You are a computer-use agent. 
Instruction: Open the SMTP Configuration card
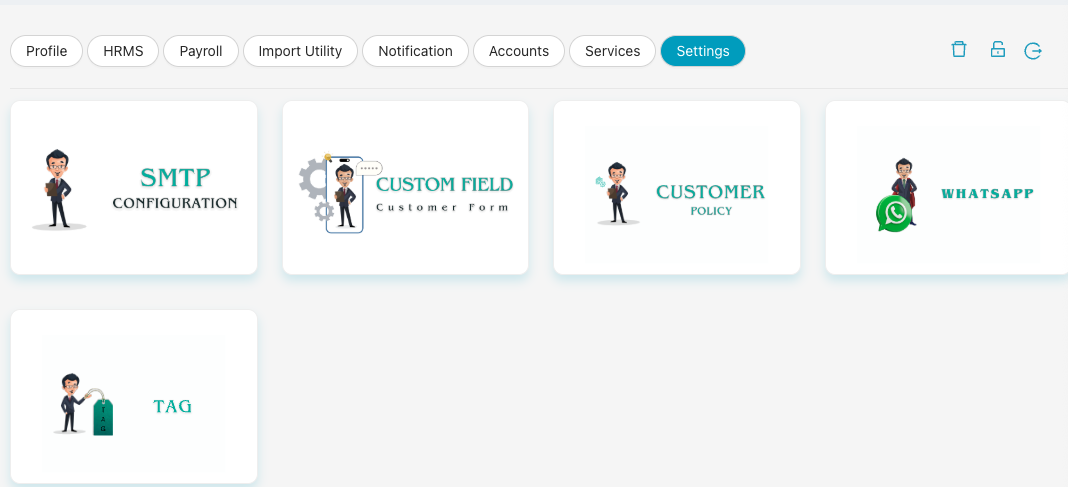(x=134, y=188)
